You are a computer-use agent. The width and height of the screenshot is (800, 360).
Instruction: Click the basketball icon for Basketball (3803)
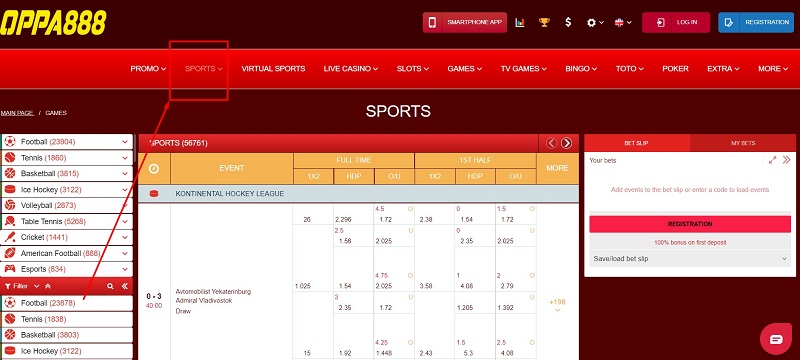point(10,335)
